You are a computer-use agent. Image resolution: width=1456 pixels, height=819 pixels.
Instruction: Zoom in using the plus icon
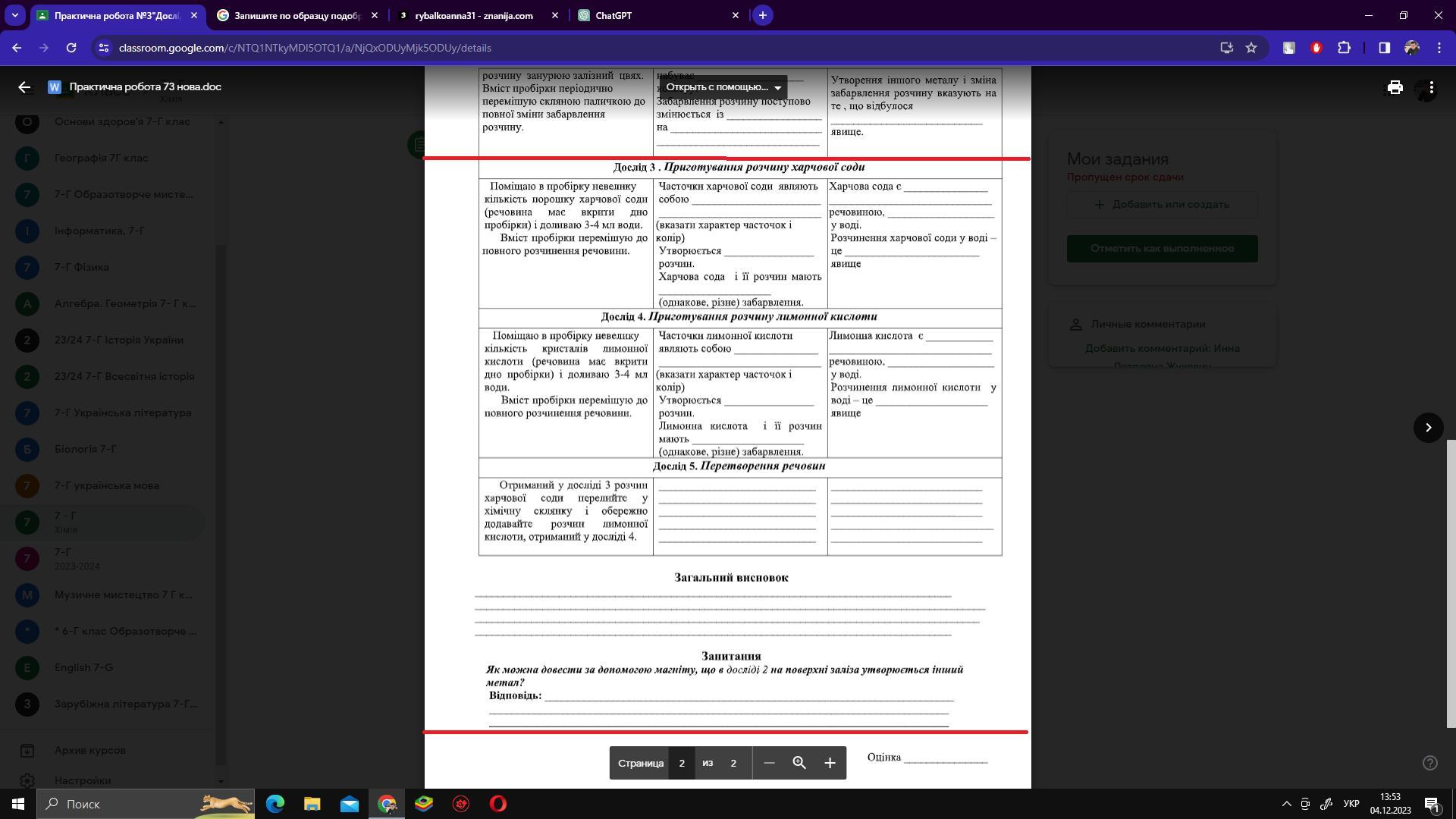pos(830,763)
